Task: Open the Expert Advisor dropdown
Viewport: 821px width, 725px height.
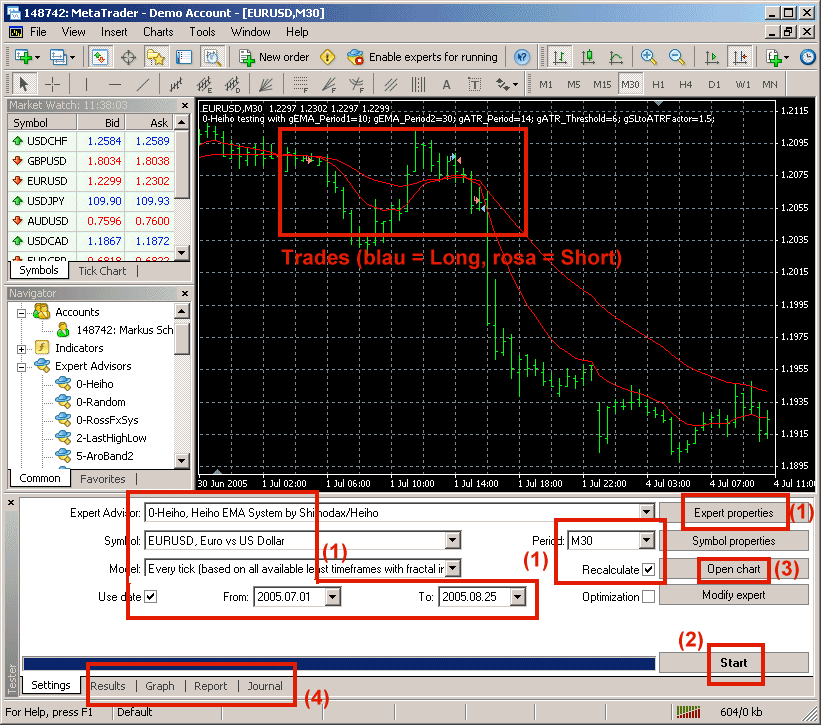Action: (x=647, y=513)
